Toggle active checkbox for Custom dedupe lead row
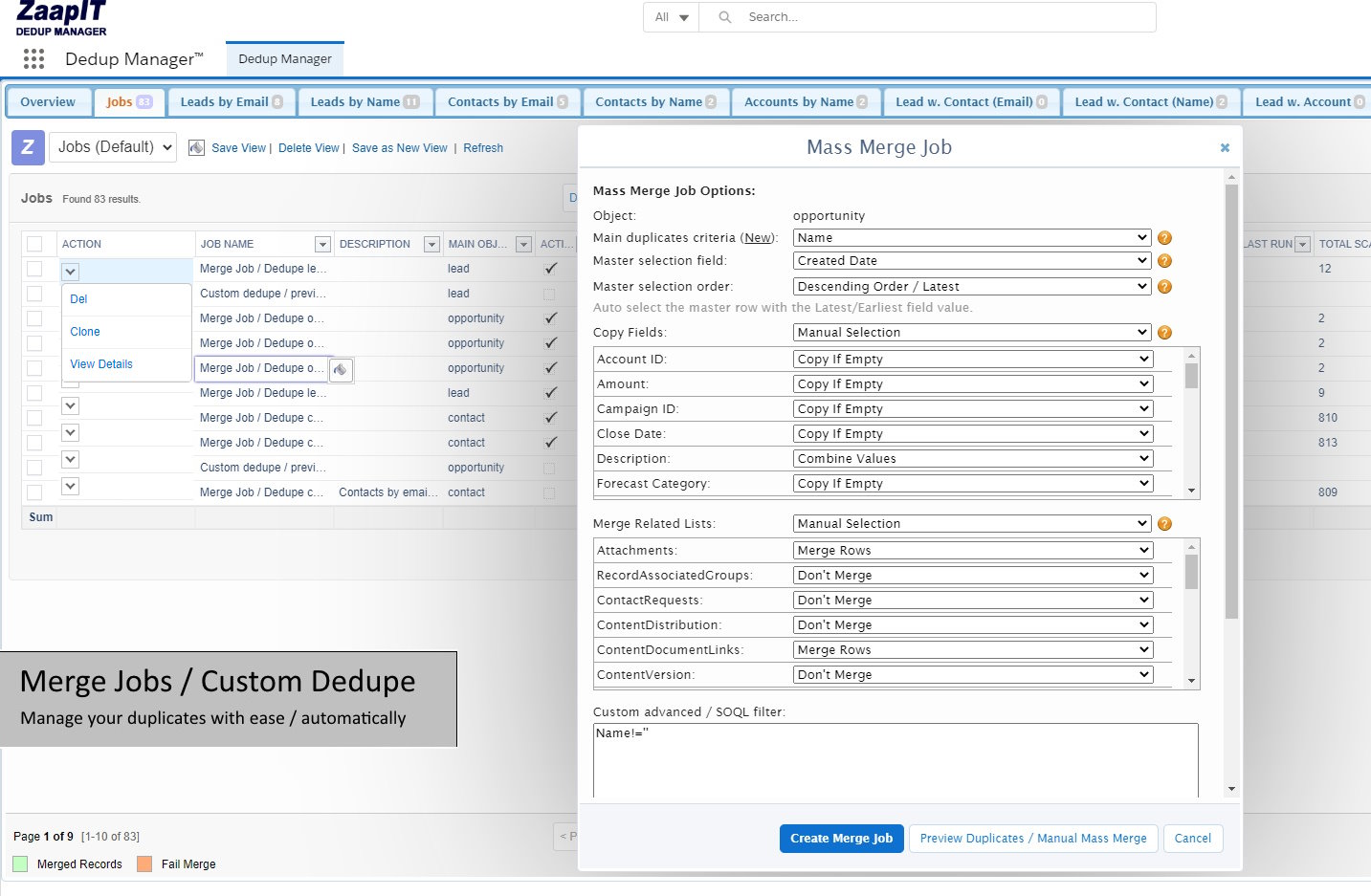Image resolution: width=1371 pixels, height=896 pixels. coord(549,294)
